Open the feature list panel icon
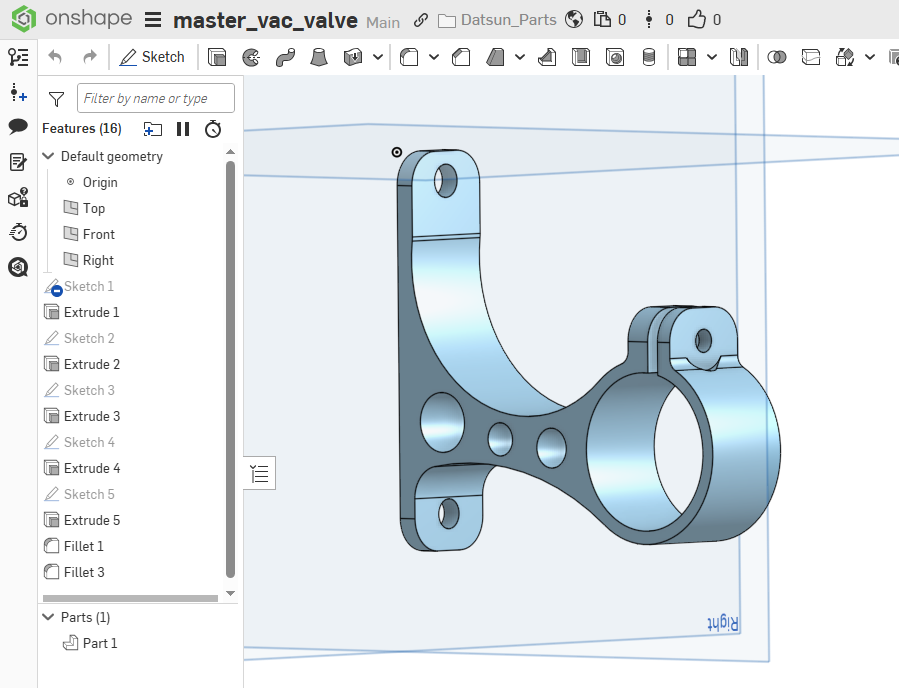Screen dimensions: 899x688 point(18,57)
